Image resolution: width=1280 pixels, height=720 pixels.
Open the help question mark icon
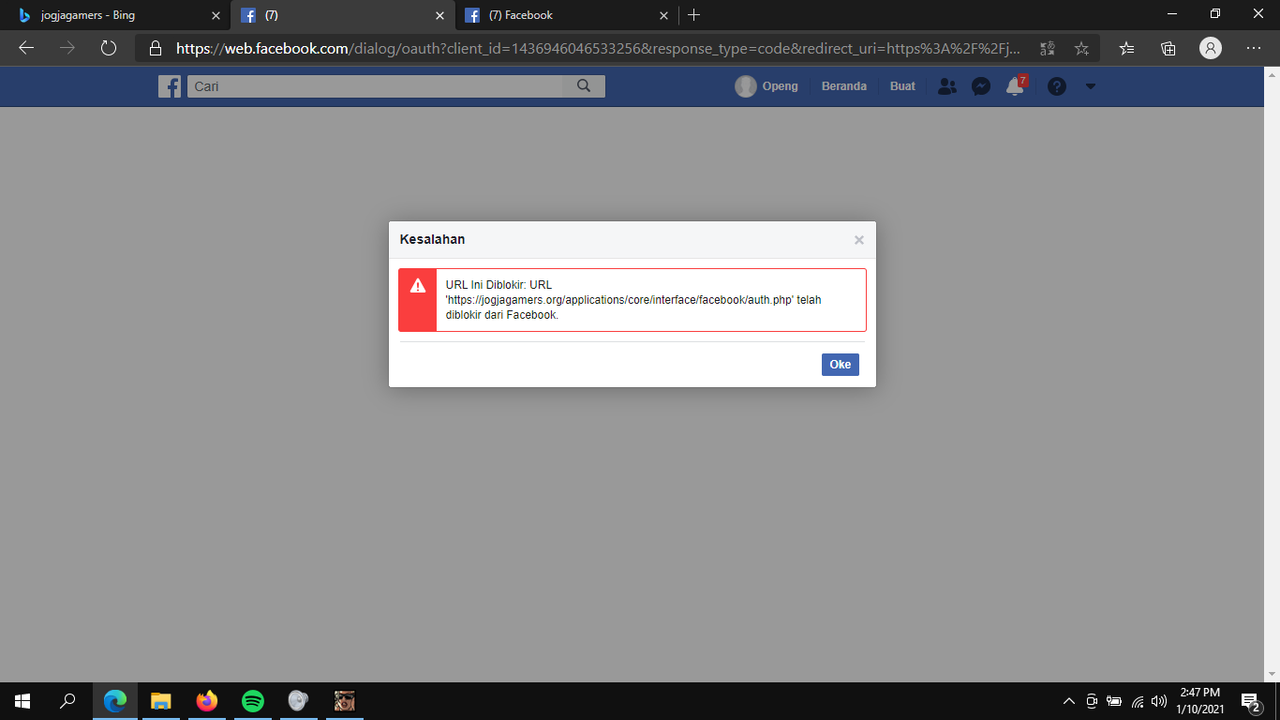(1057, 87)
